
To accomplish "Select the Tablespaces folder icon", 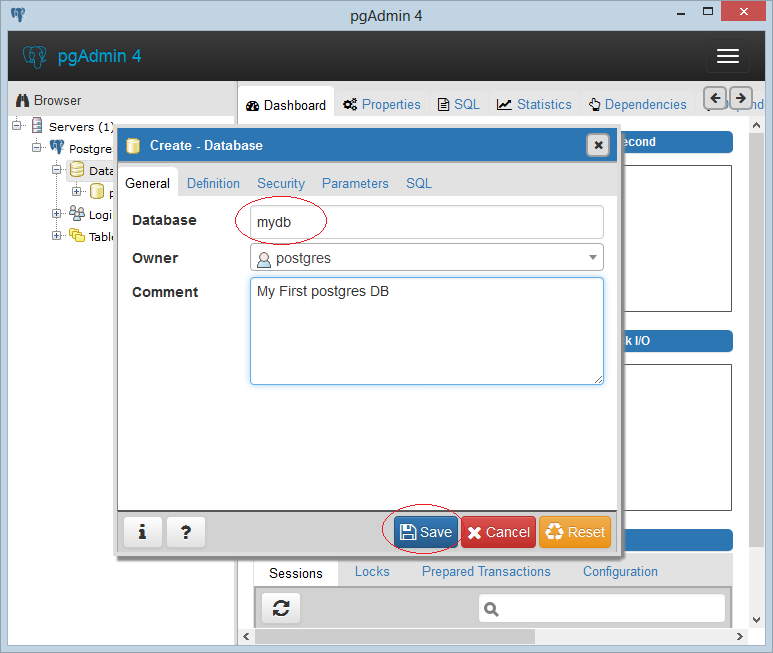I will pos(77,235).
